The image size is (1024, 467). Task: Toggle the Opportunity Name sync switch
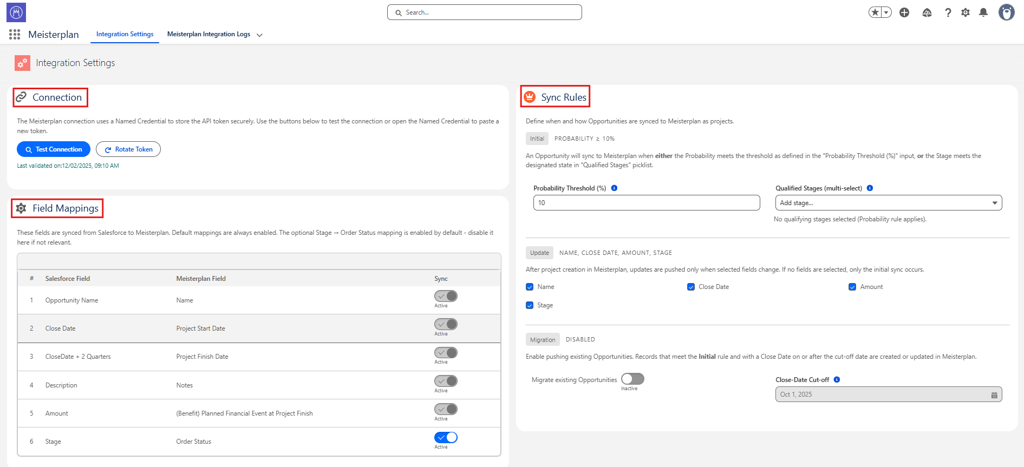tap(446, 296)
